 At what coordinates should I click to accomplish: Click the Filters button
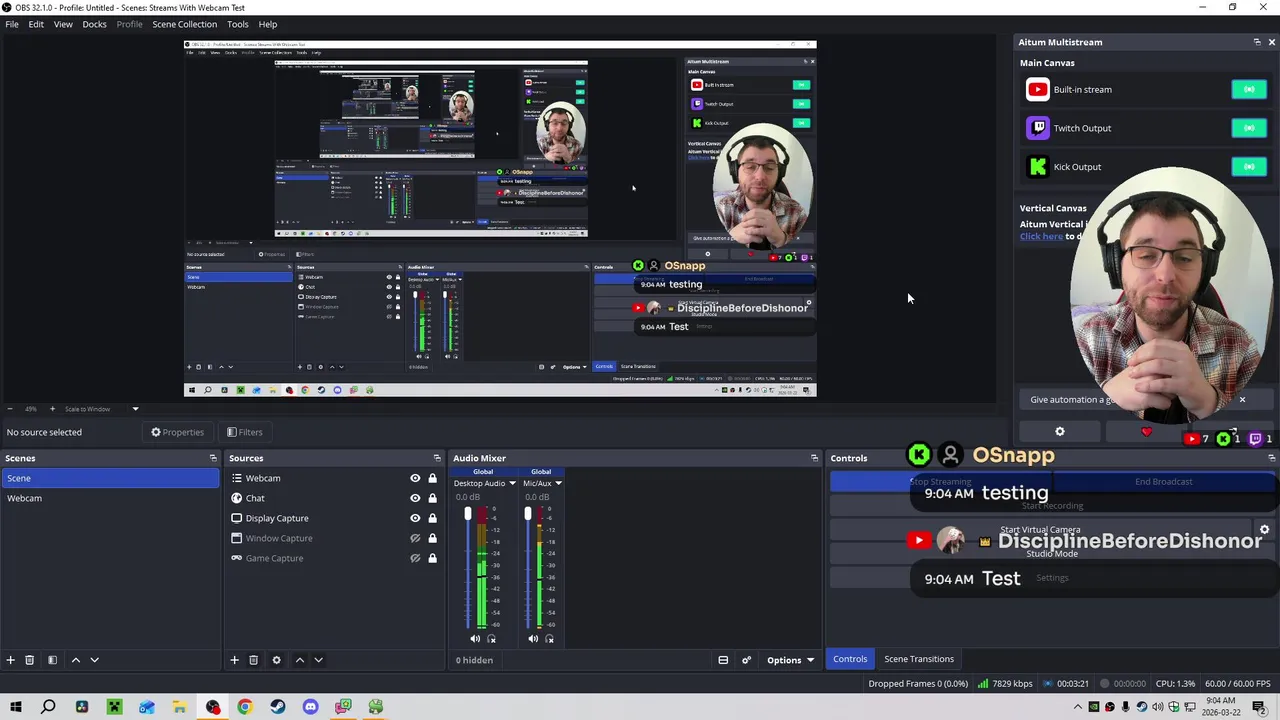tap(244, 432)
